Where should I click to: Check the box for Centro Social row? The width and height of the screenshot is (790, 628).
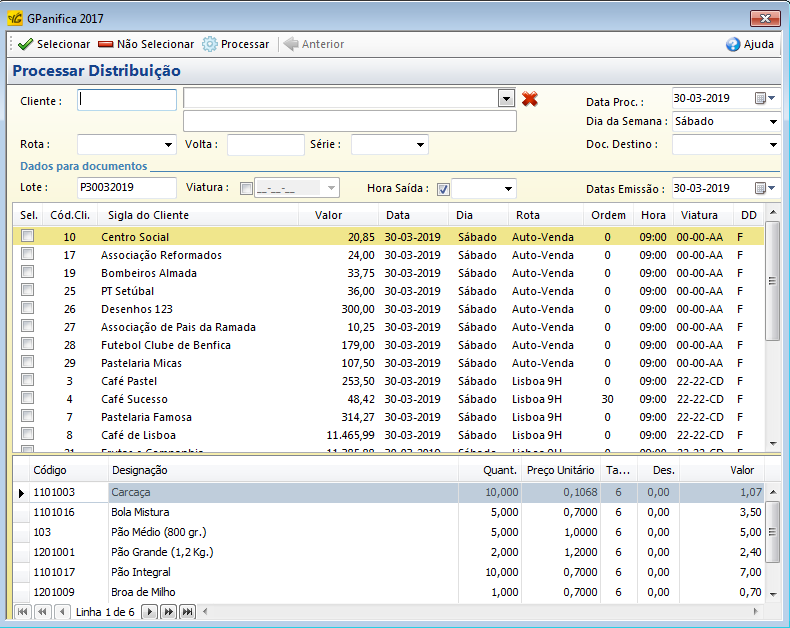[28, 237]
